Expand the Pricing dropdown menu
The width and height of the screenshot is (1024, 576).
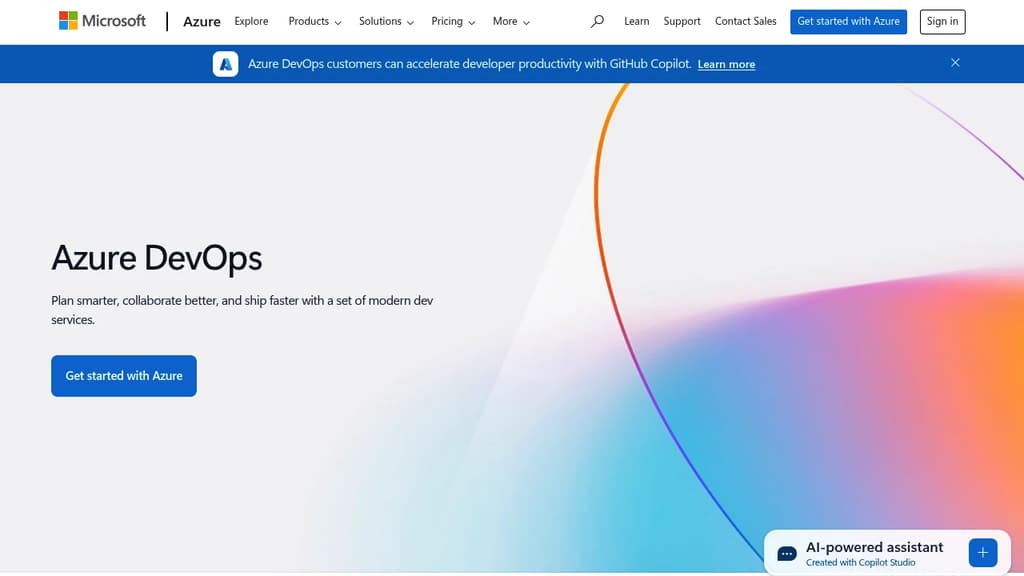(x=453, y=22)
